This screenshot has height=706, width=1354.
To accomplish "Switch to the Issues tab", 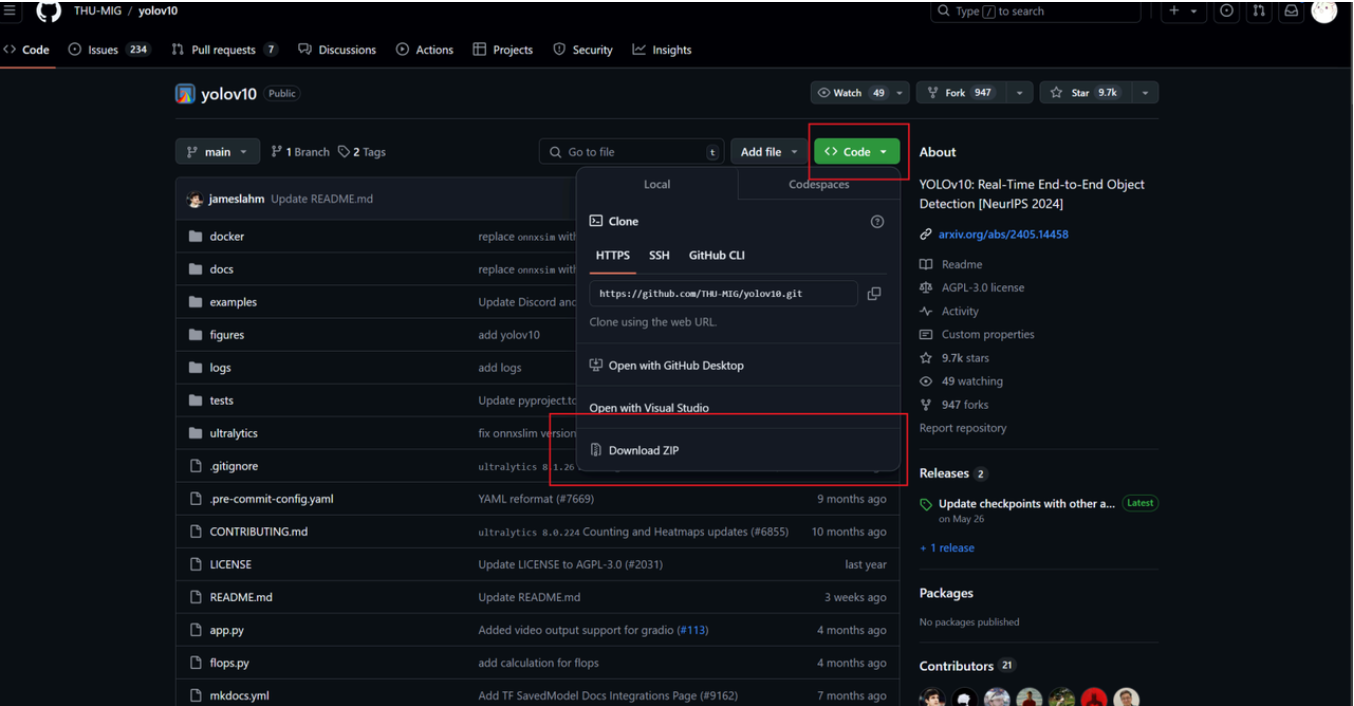I will point(108,50).
